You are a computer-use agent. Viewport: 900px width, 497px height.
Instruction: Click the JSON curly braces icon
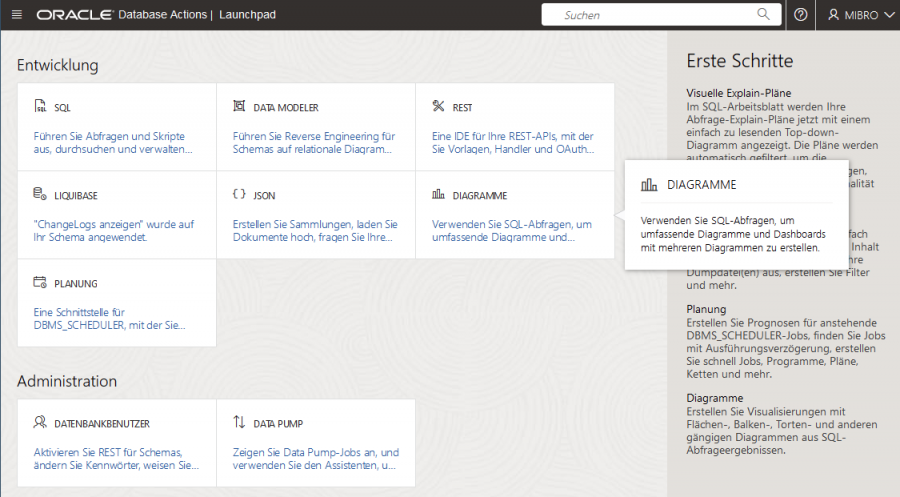239,194
